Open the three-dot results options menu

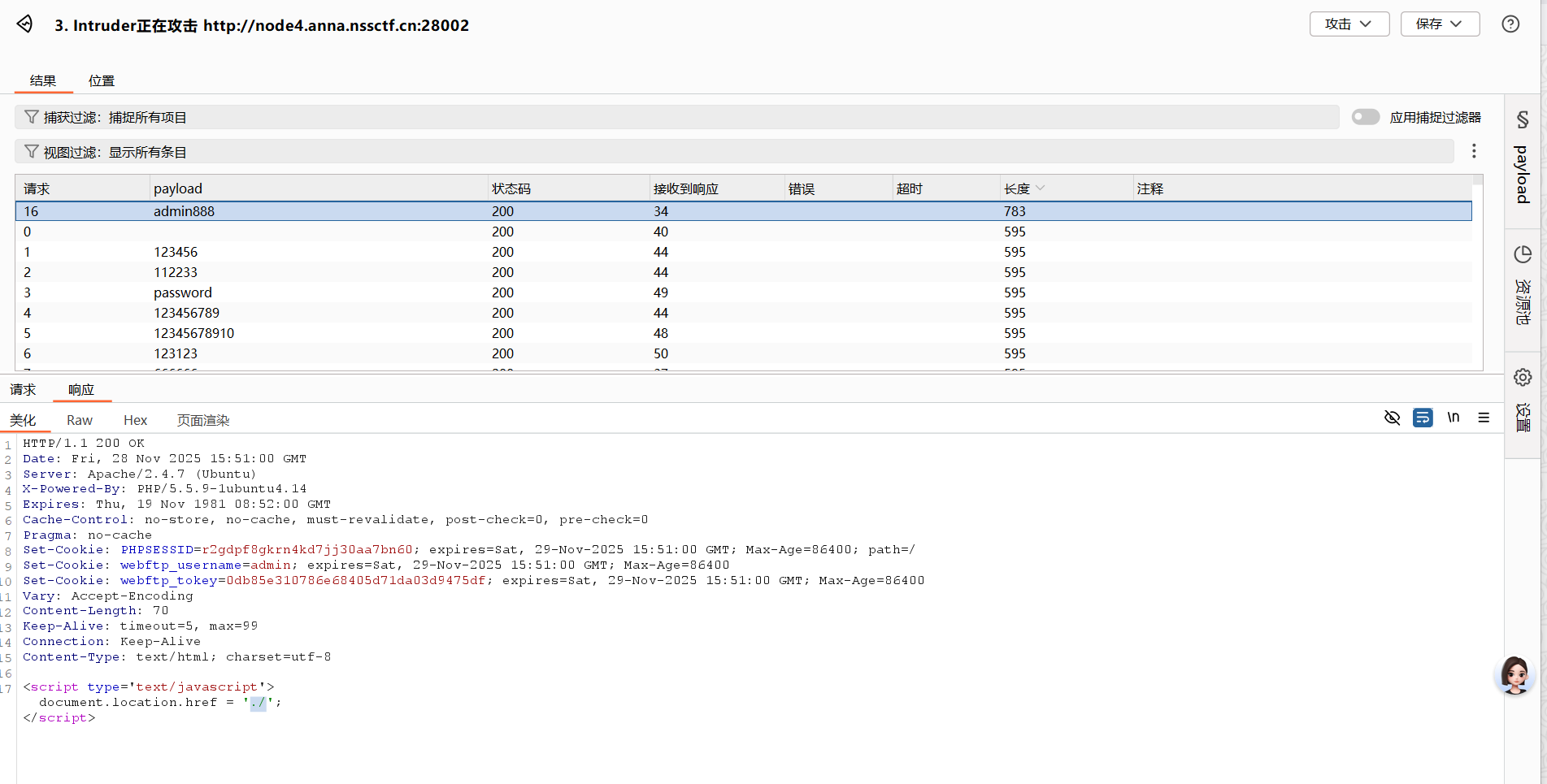pyautogui.click(x=1474, y=151)
